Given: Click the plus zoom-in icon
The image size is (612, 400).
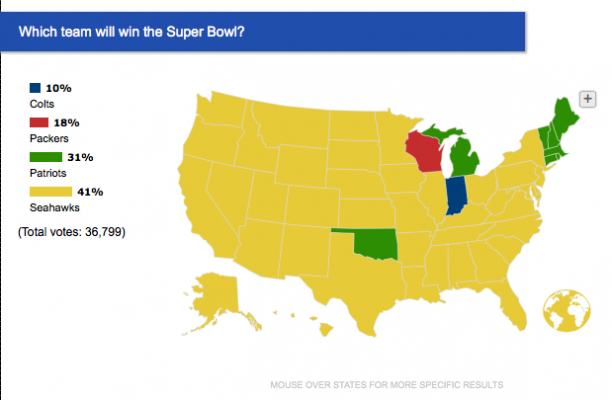Looking at the screenshot, I should pos(587,99).
